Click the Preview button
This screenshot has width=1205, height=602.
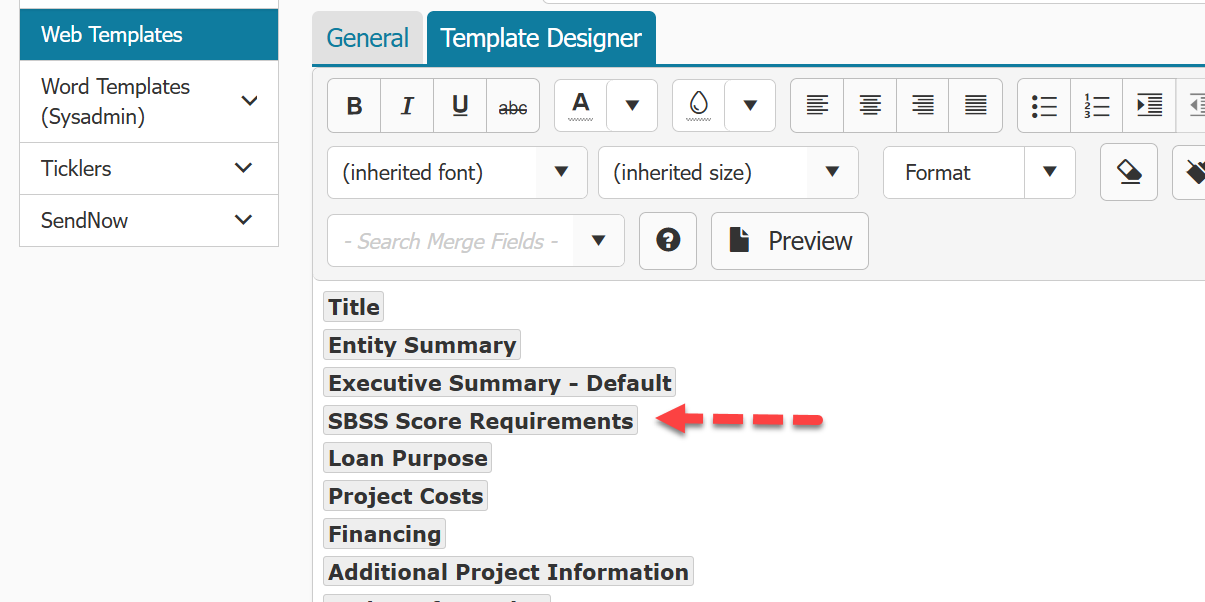point(790,241)
